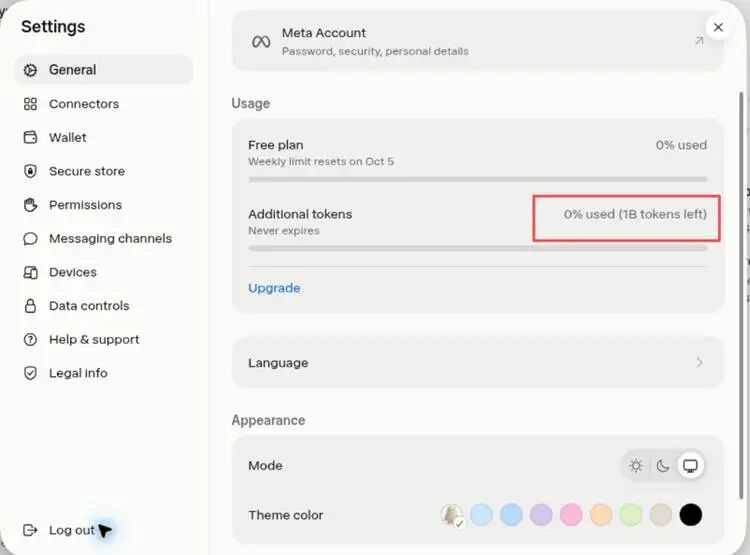Click the General gear icon

tap(30, 70)
